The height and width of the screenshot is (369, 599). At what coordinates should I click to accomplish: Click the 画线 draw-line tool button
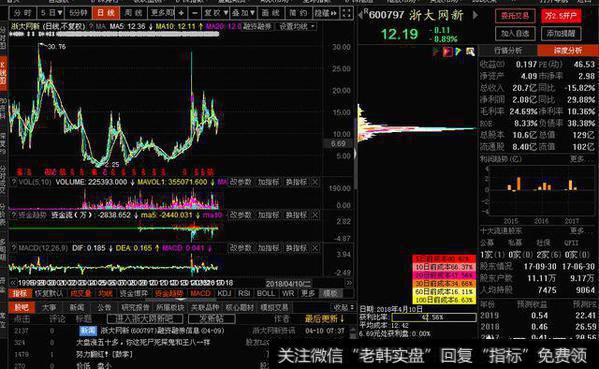pos(270,13)
